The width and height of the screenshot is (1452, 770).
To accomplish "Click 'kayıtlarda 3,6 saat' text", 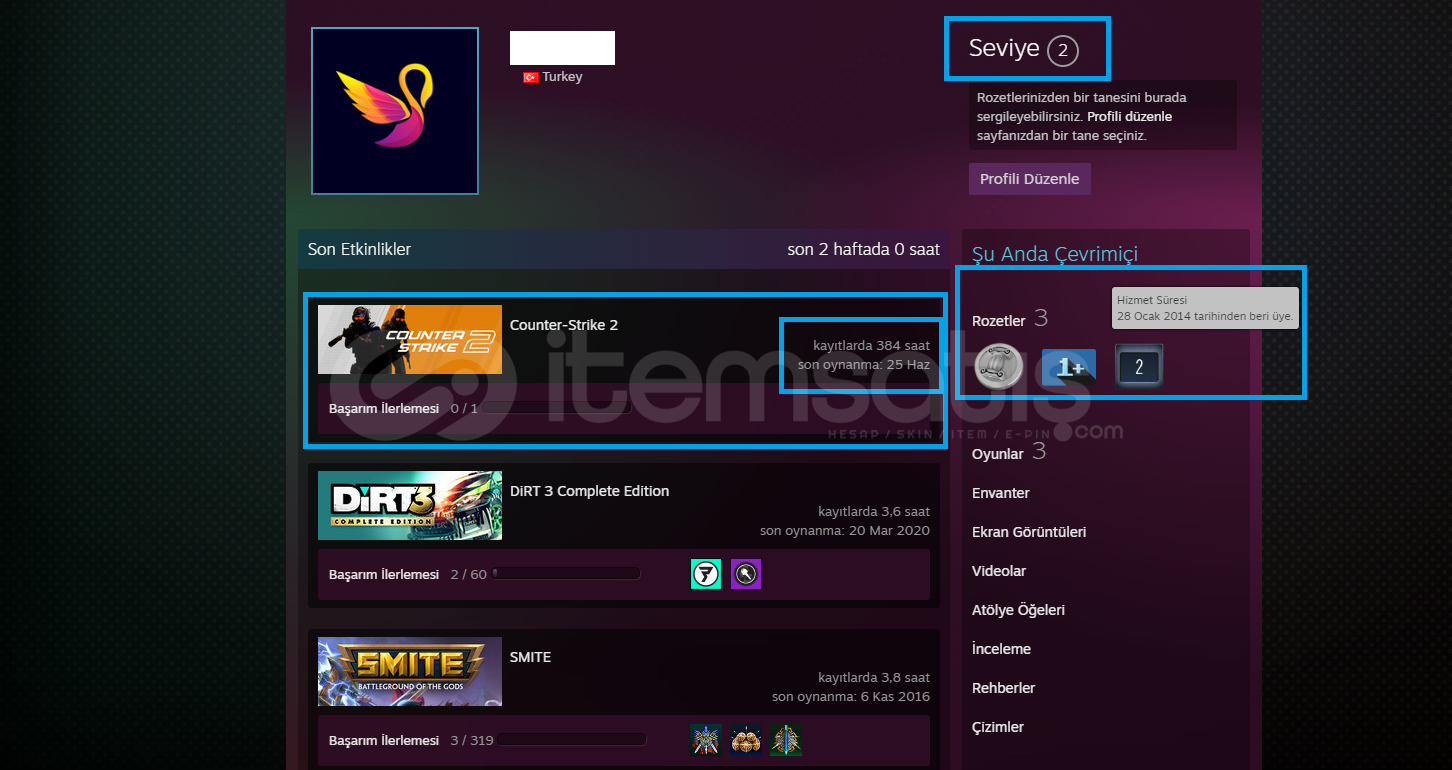I will [874, 511].
